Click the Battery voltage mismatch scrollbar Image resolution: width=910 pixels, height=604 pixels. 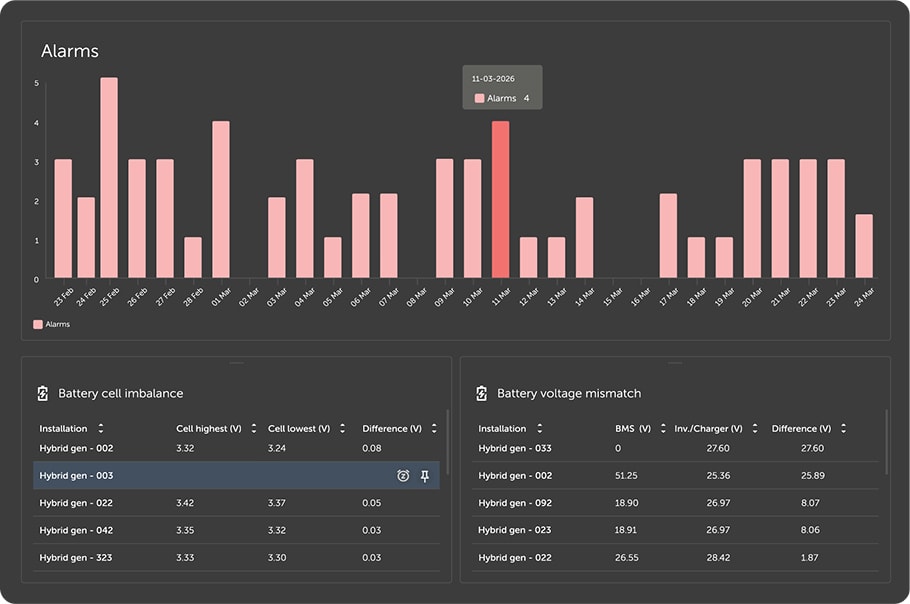click(886, 443)
